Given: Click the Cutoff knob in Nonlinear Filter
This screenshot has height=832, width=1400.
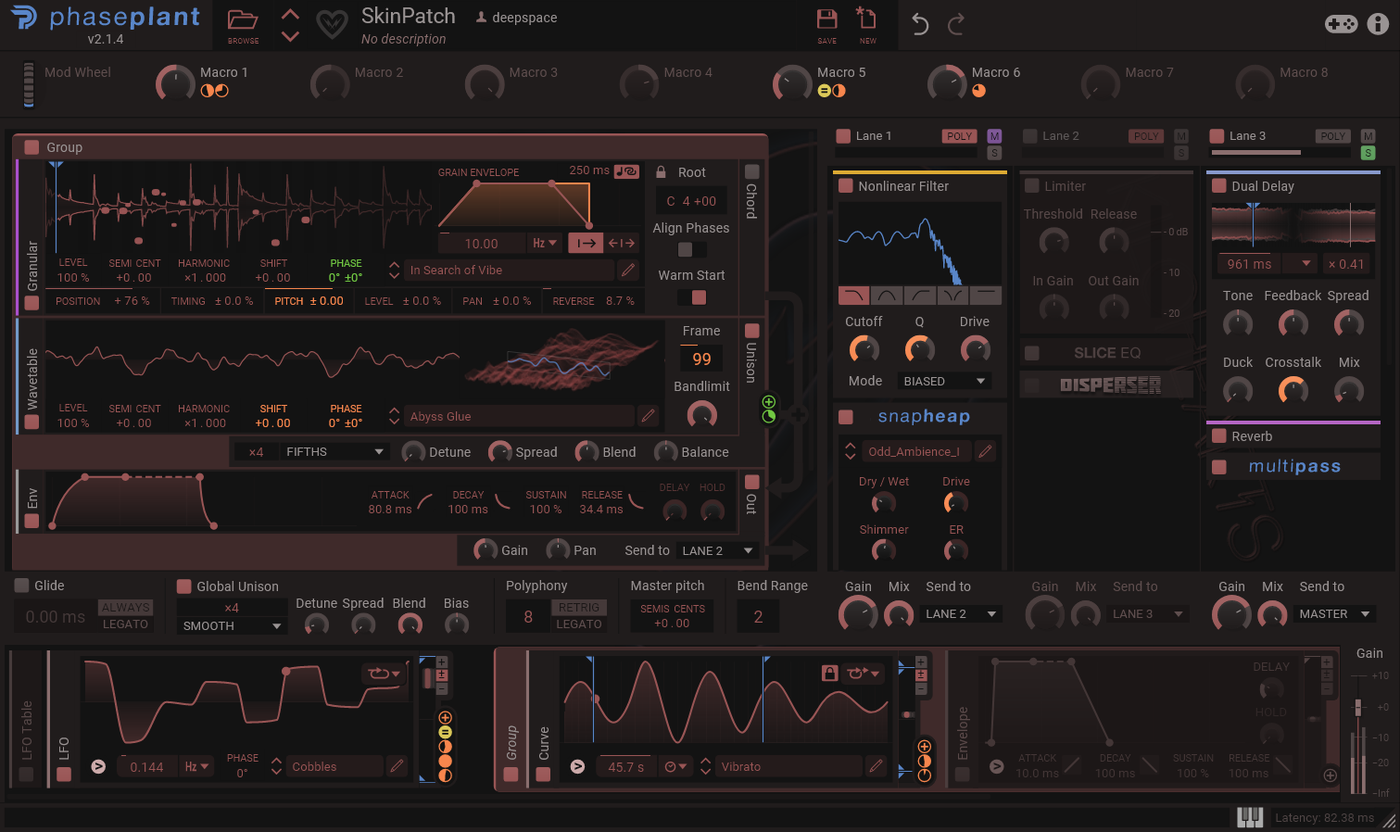Looking at the screenshot, I should pos(863,349).
